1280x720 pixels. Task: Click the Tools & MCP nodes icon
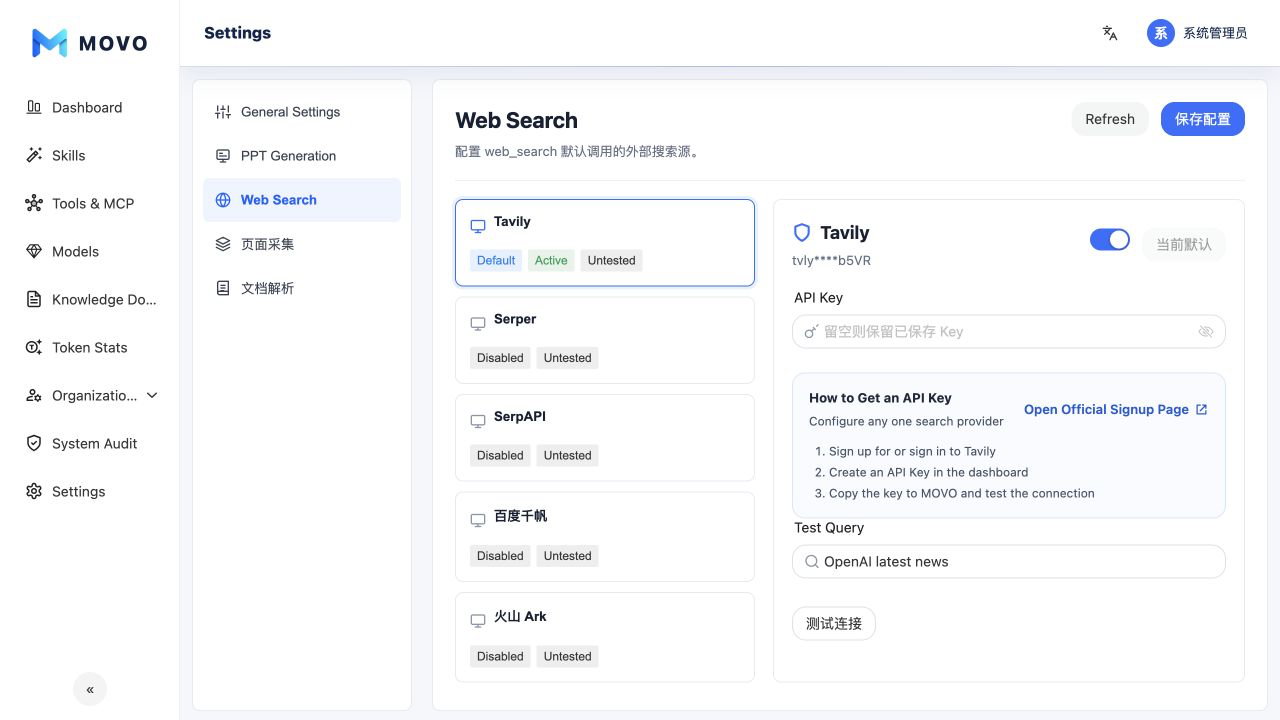point(34,203)
